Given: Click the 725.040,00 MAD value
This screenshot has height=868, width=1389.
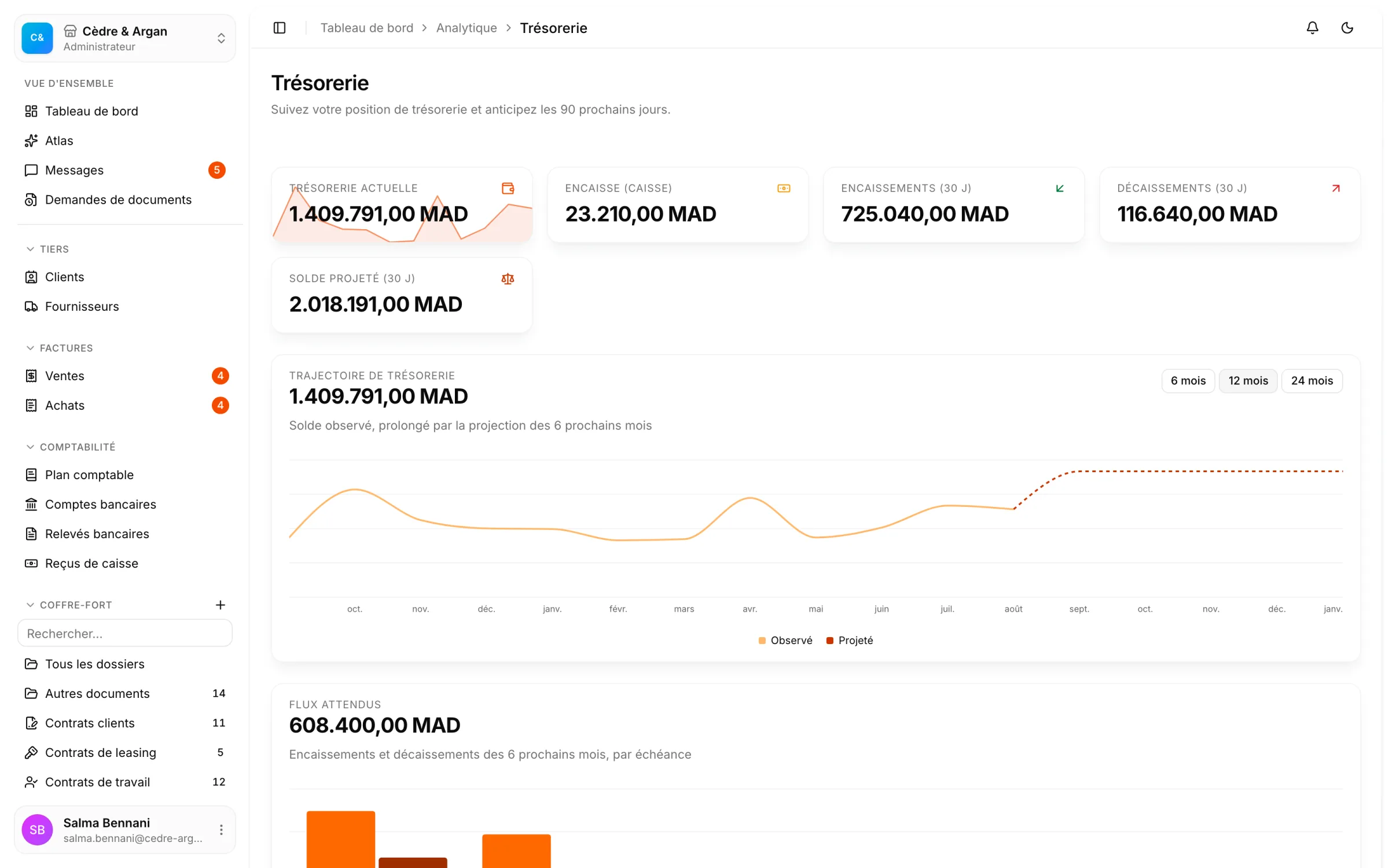Looking at the screenshot, I should click(925, 214).
